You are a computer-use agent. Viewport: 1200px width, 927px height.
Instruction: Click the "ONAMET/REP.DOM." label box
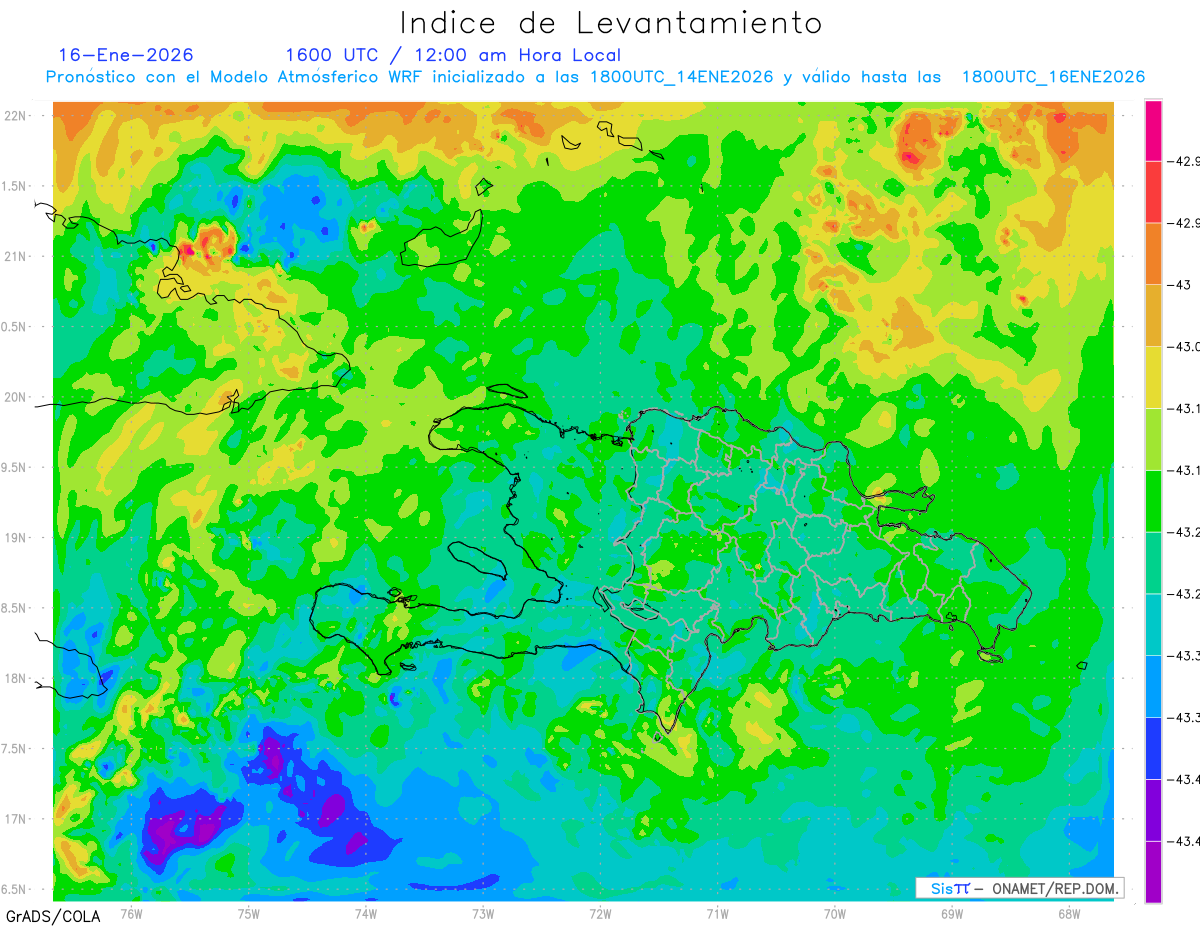pyautogui.click(x=1019, y=888)
